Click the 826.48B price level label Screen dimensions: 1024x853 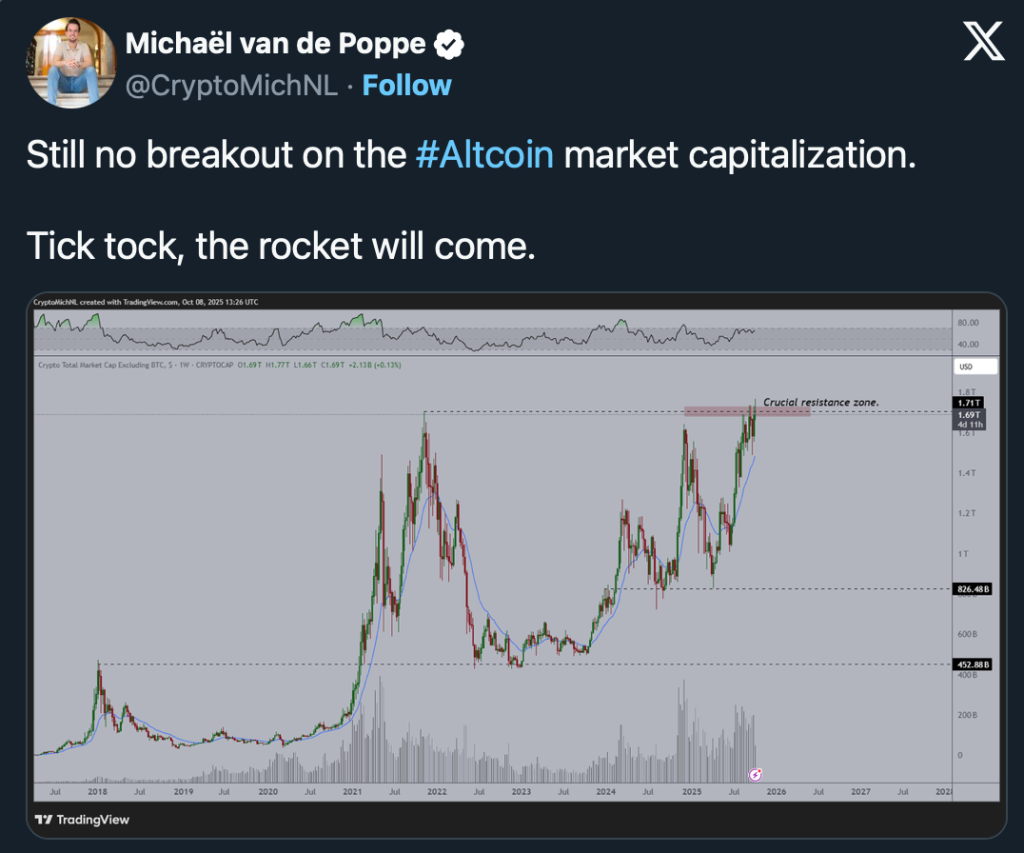pos(969,590)
